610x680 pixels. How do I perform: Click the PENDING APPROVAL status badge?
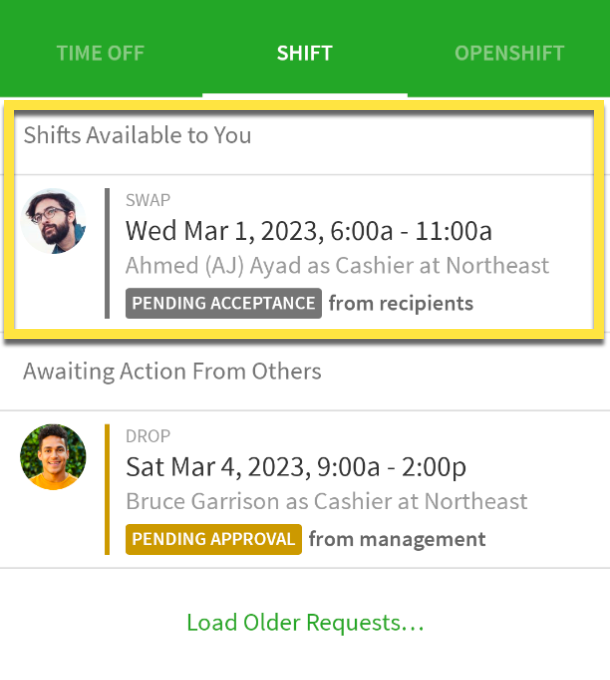[213, 539]
